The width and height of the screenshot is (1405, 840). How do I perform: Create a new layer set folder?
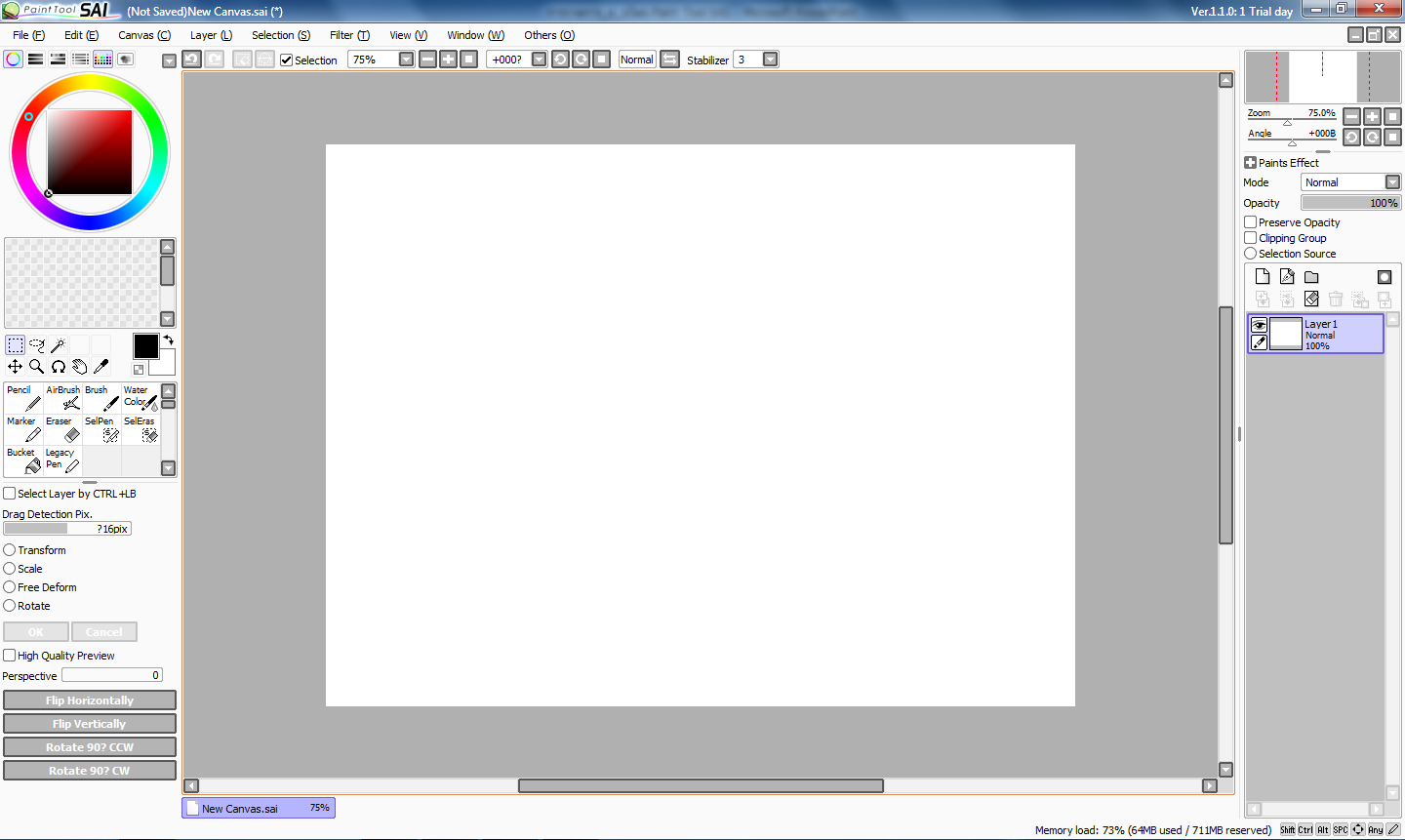point(1311,276)
